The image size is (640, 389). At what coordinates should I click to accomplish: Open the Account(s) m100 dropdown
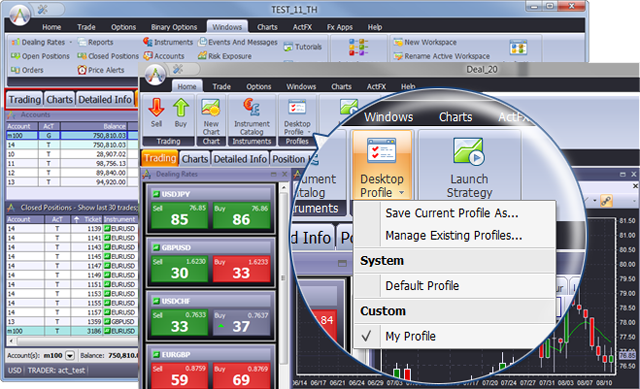70,356
